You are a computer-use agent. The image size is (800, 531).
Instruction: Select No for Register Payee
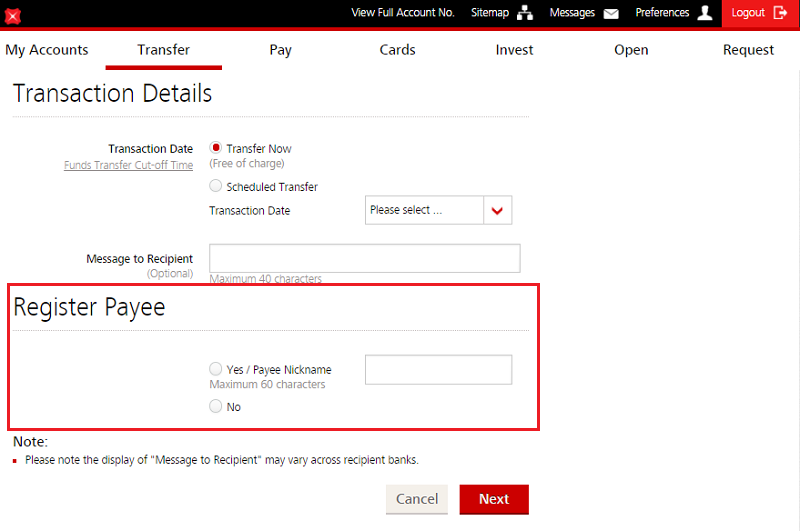tap(216, 406)
